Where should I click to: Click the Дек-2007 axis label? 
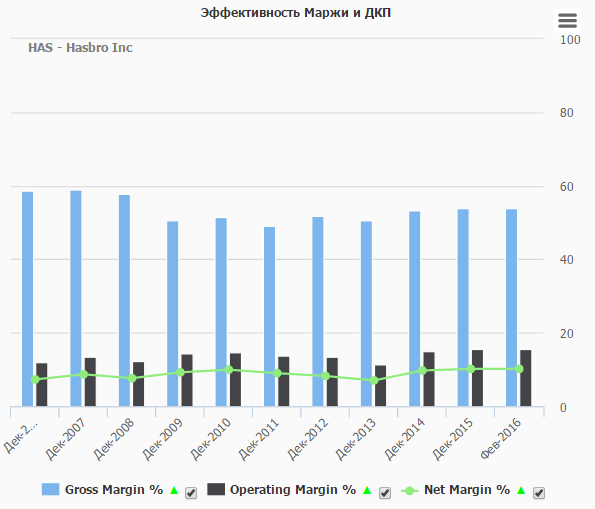66,439
